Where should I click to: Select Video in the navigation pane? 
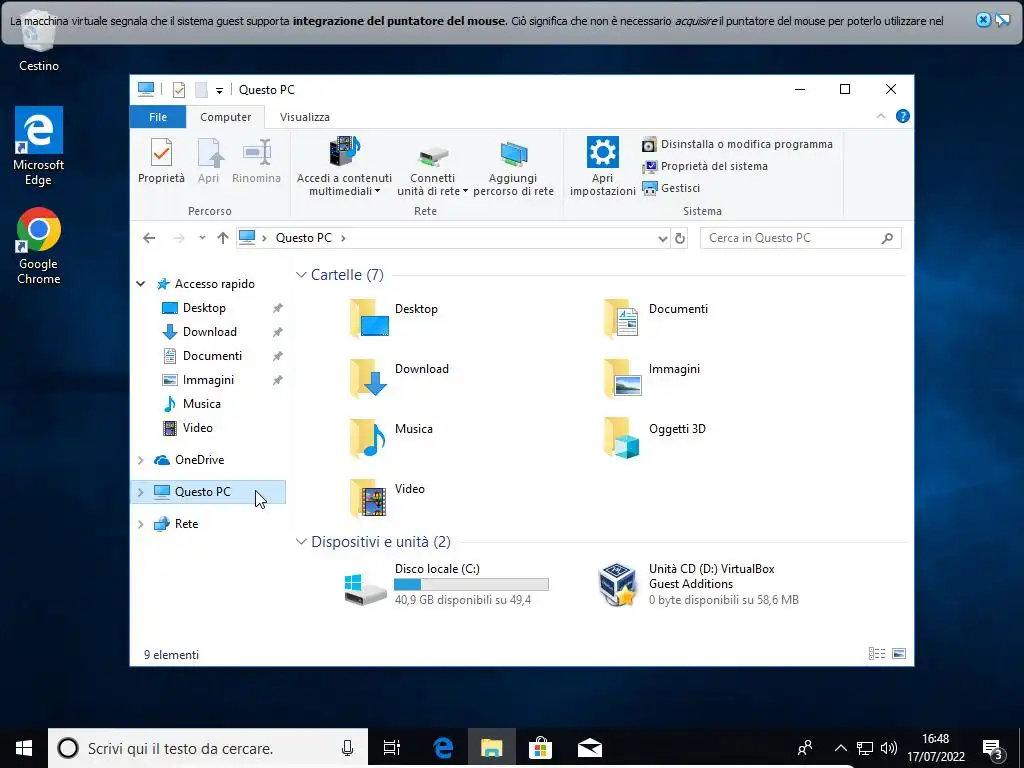point(197,428)
